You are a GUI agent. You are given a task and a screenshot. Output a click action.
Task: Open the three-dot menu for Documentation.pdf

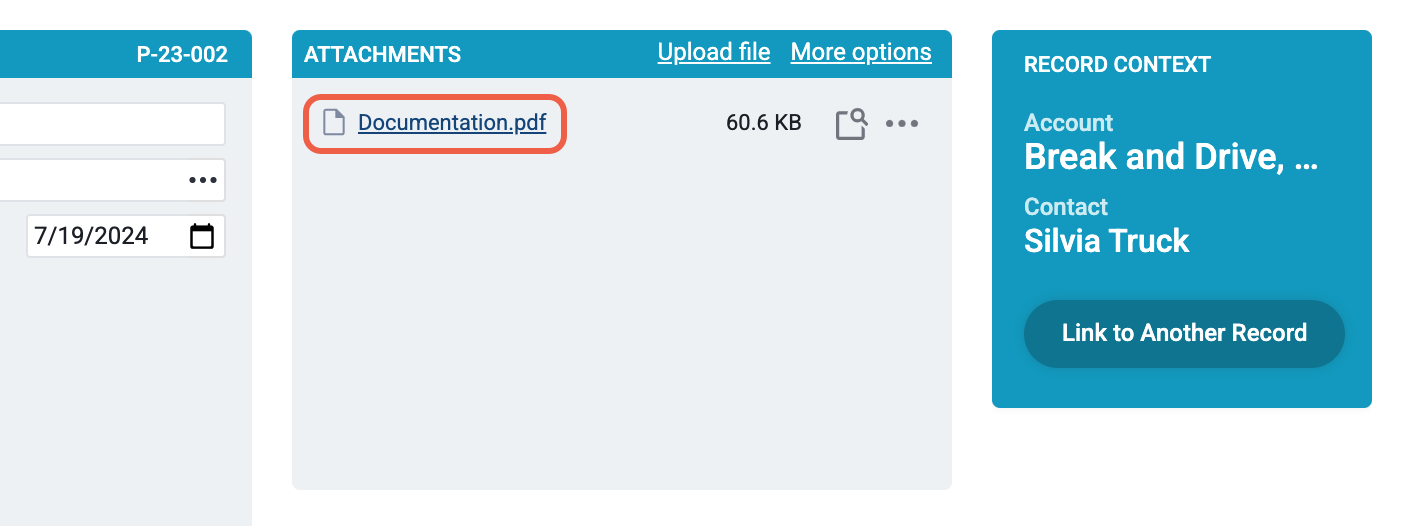902,124
